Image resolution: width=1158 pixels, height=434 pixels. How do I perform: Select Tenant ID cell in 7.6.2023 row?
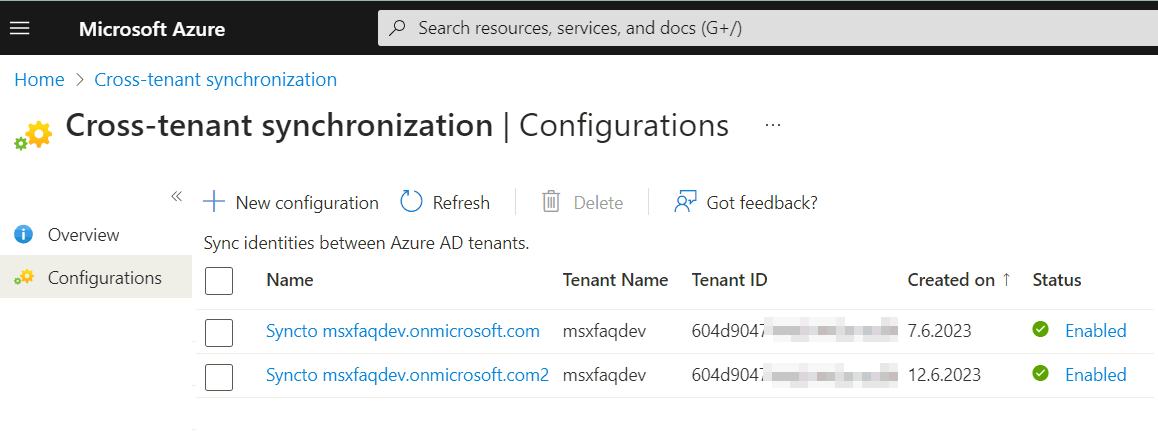click(x=795, y=331)
